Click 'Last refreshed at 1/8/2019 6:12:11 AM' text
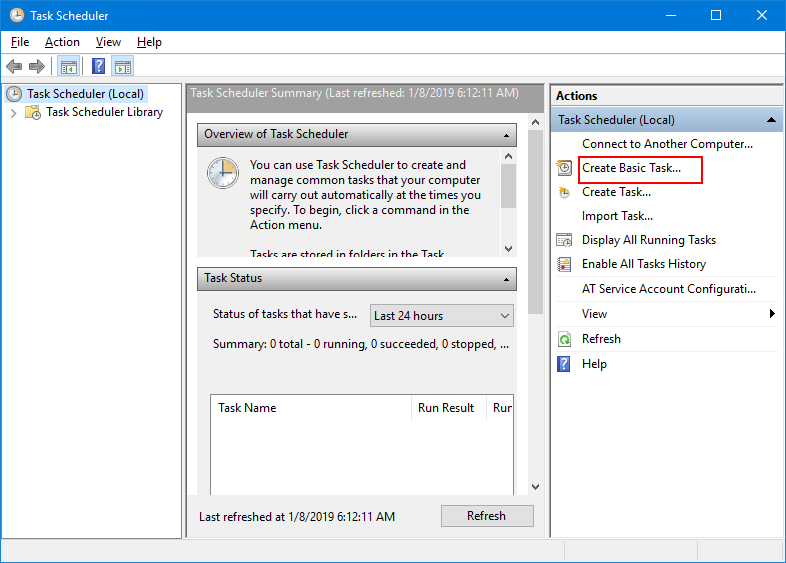Image resolution: width=786 pixels, height=563 pixels. (297, 517)
